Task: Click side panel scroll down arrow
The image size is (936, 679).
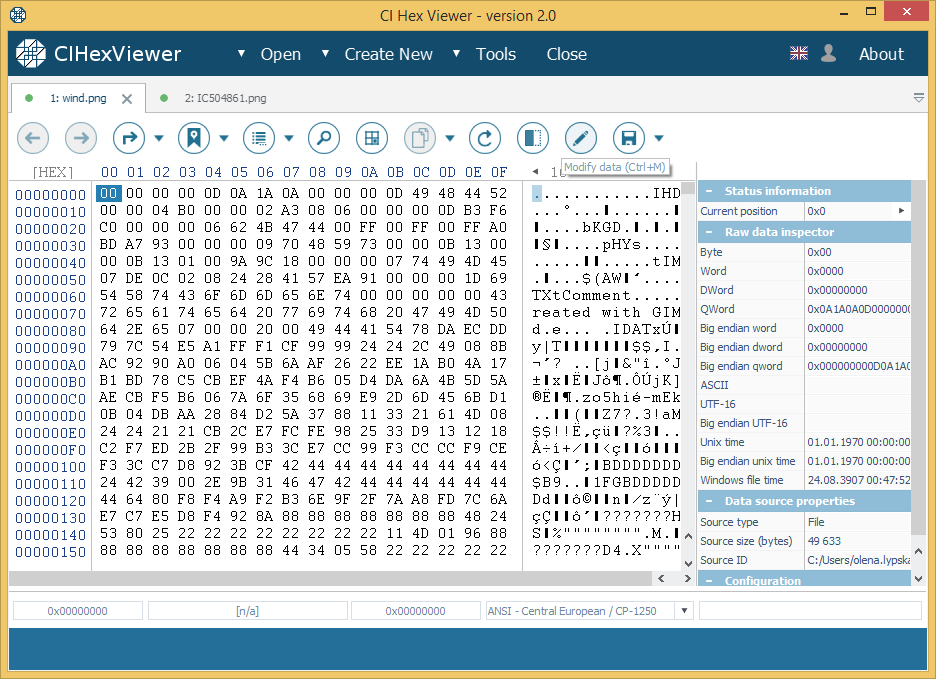Action: pyautogui.click(x=919, y=578)
